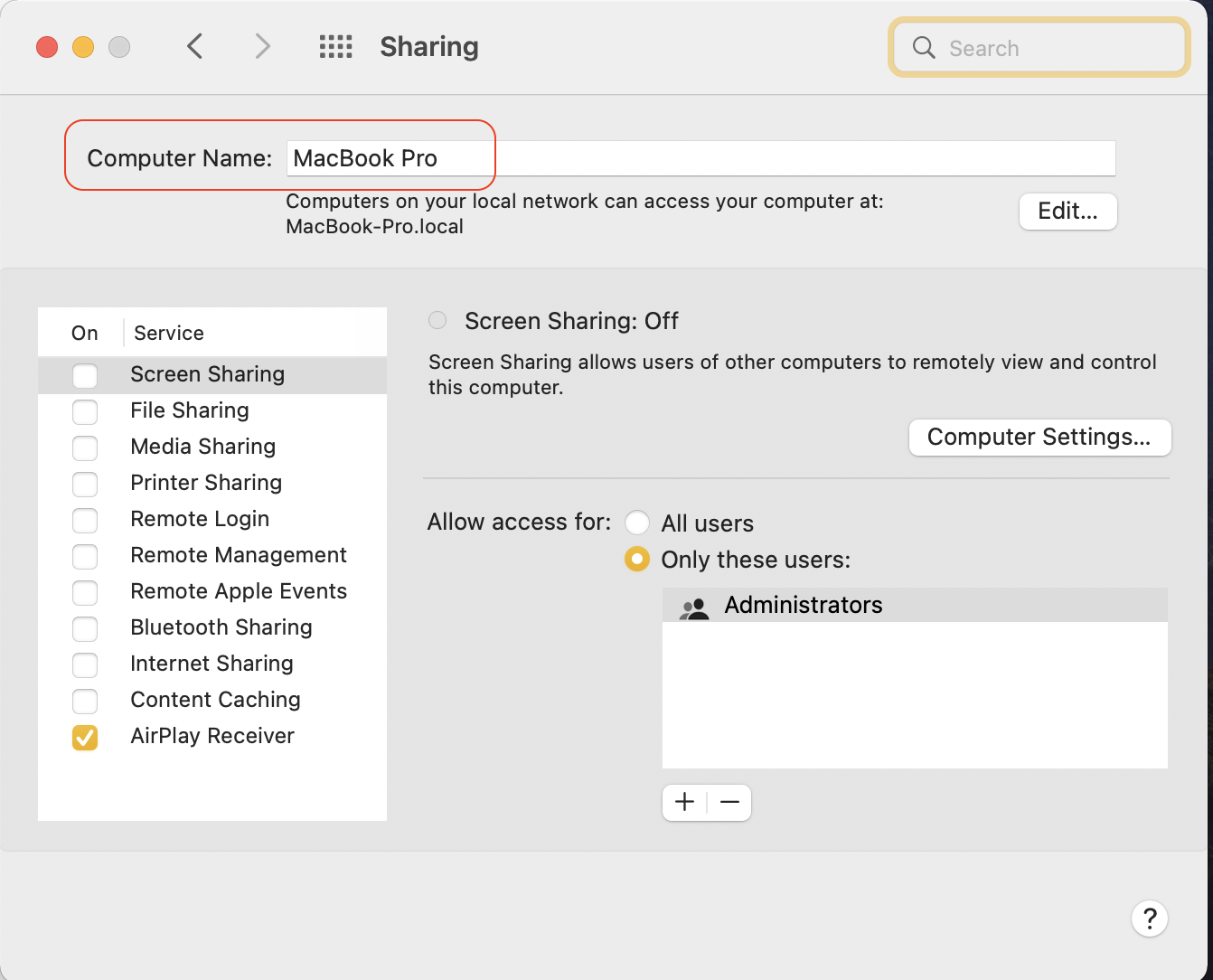This screenshot has height=980, width=1213.
Task: Click the Edit... button
Action: pyautogui.click(x=1067, y=212)
